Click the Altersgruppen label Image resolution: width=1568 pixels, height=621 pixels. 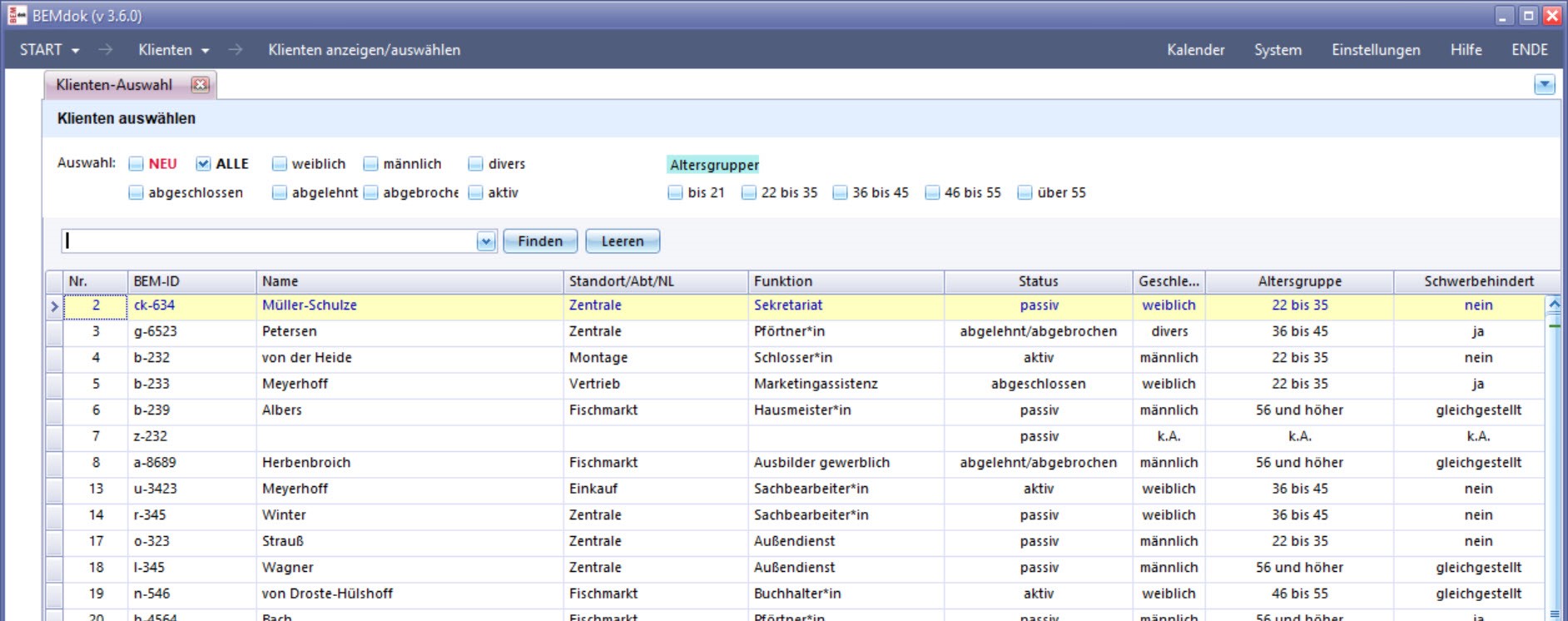point(714,165)
